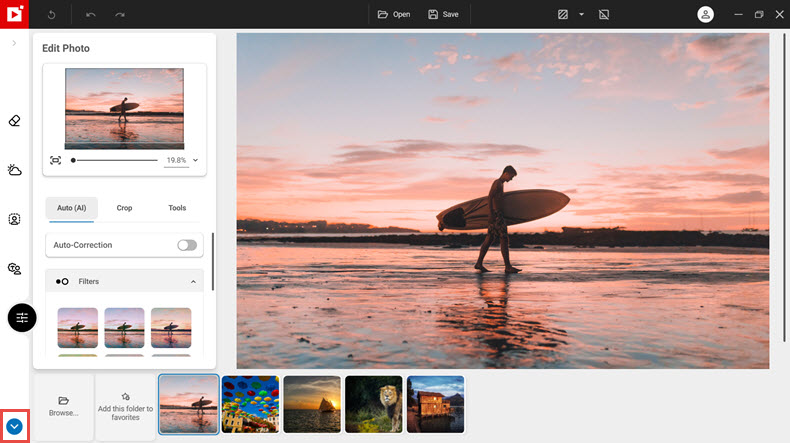Select the sailboat sunset thumbnail
Viewport: 790px width, 443px height.
pyautogui.click(x=312, y=404)
